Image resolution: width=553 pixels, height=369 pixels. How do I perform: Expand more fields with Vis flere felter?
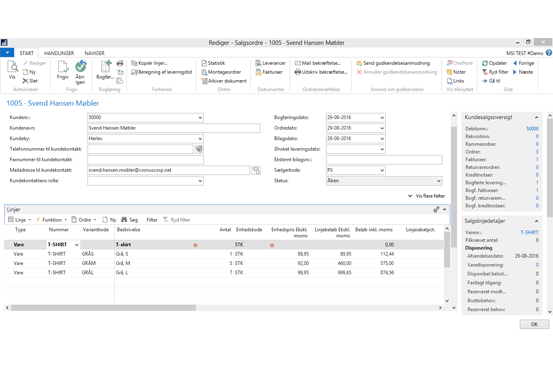coord(426,196)
